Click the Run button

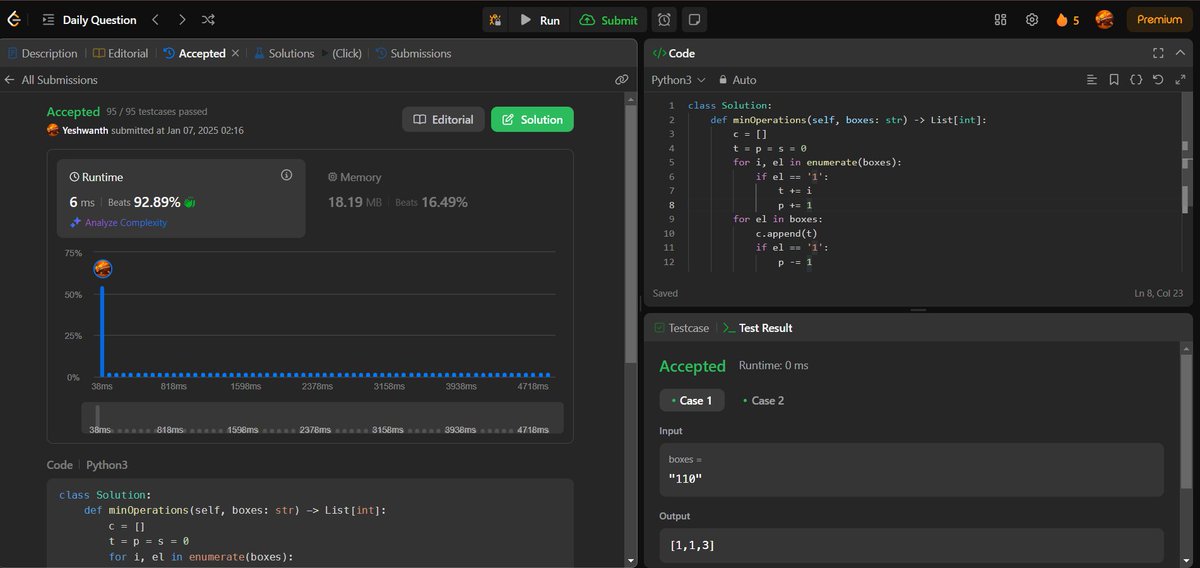[x=540, y=20]
